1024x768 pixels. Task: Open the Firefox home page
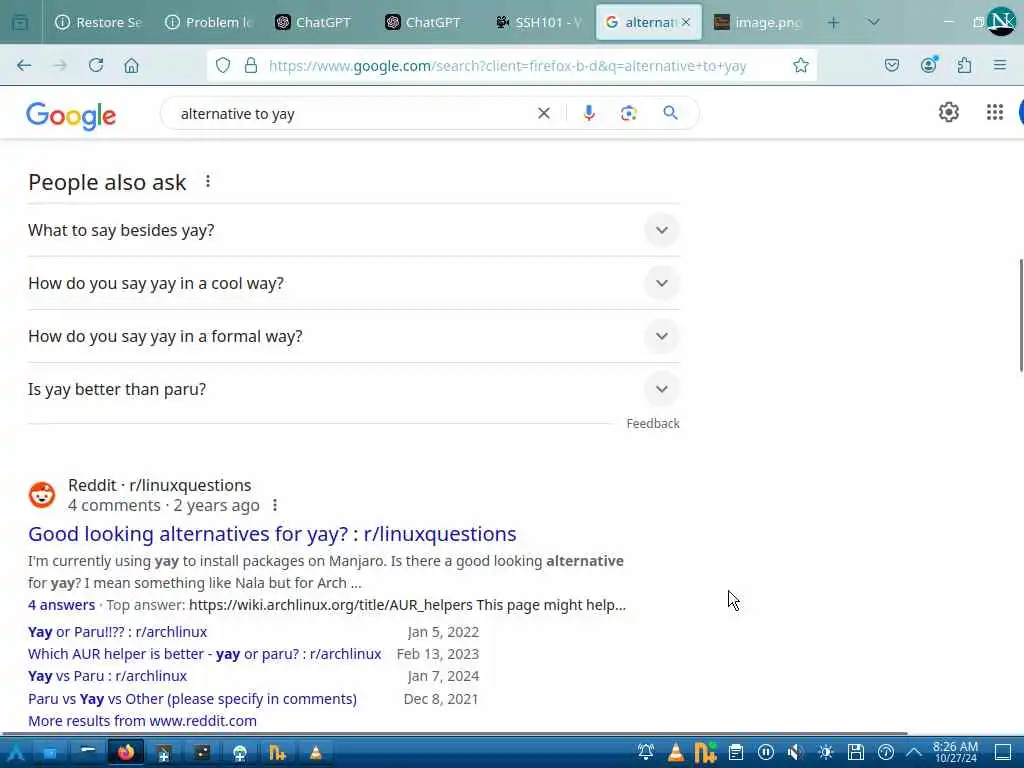coord(131,65)
